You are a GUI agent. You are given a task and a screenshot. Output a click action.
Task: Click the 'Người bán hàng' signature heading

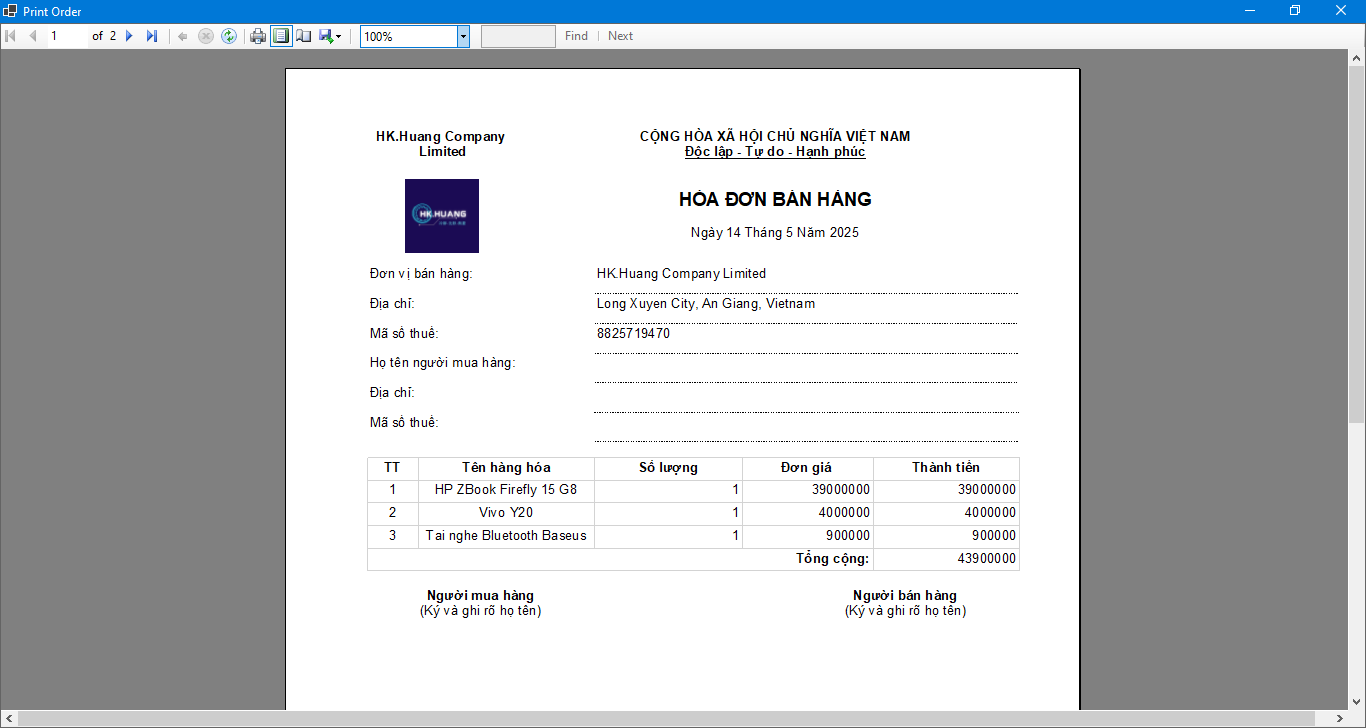point(905,596)
